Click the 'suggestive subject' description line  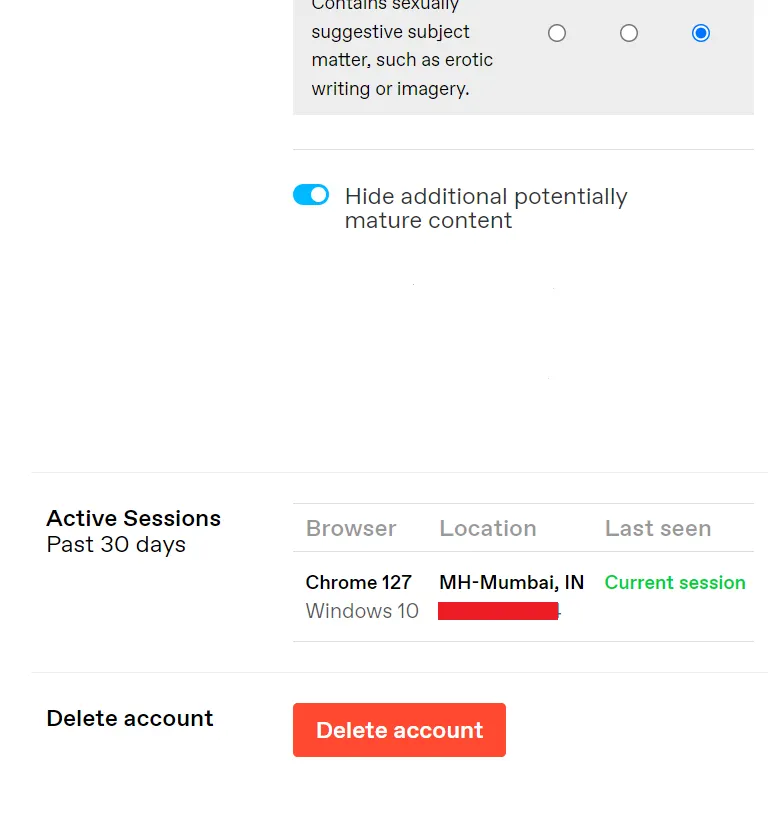coord(391,32)
